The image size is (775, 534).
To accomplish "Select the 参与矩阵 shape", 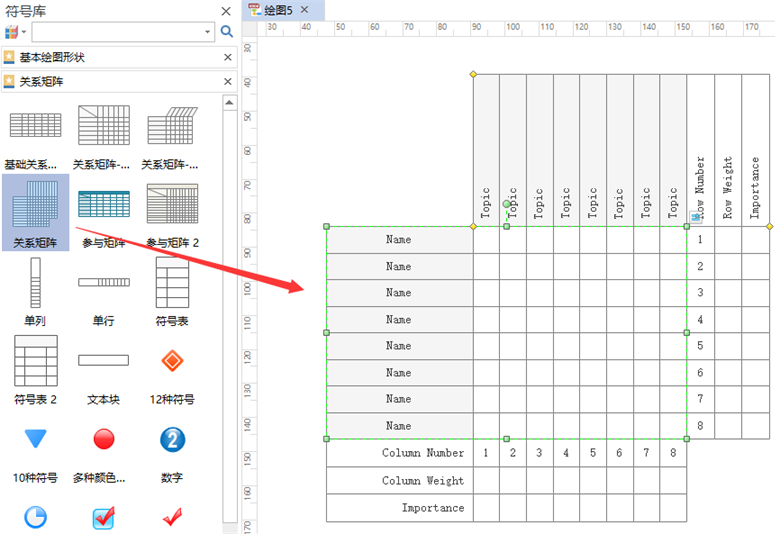I will click(x=104, y=203).
